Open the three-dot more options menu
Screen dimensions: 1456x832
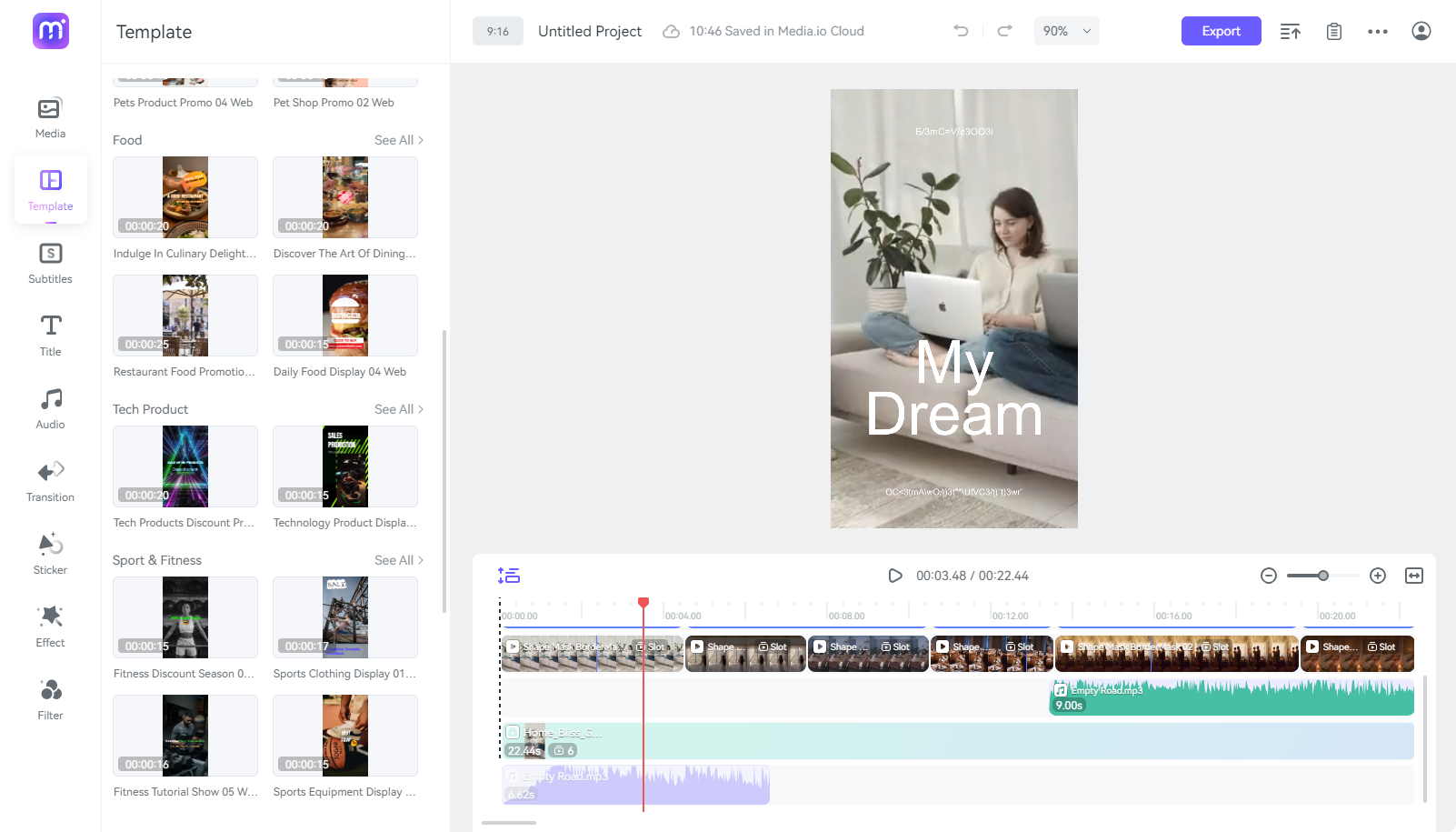(x=1377, y=31)
